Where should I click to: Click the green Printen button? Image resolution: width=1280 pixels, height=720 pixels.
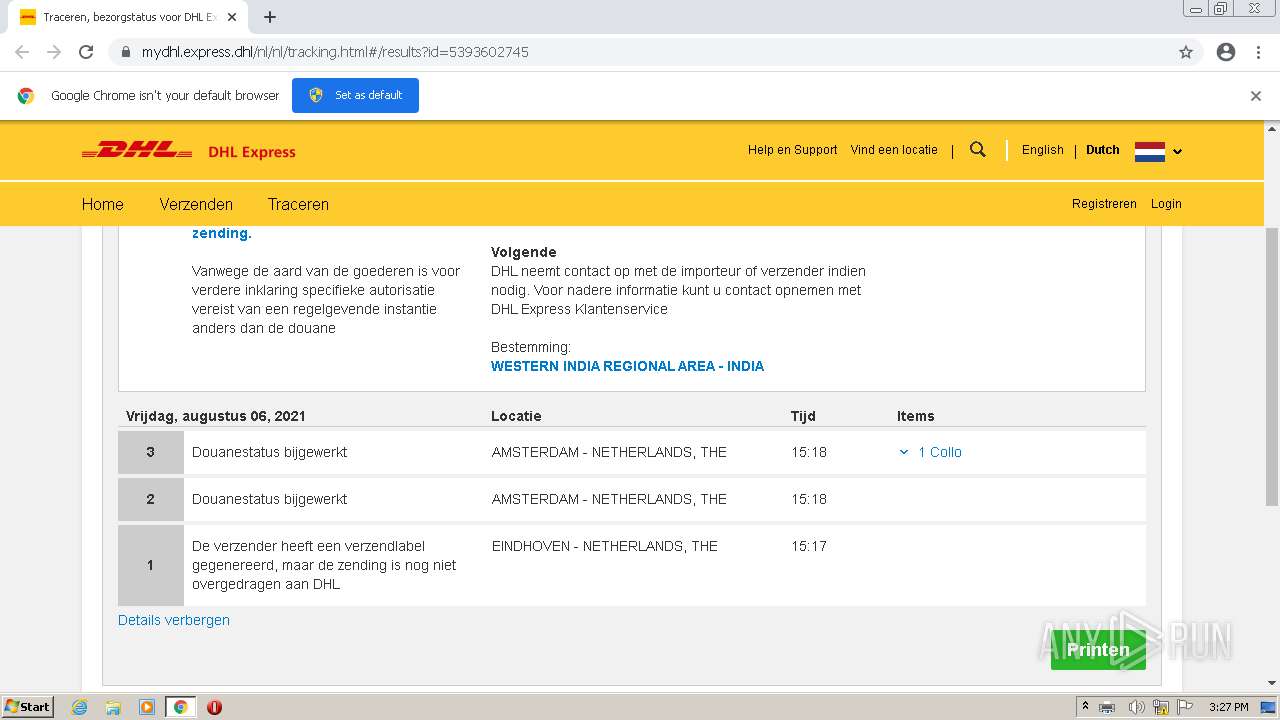(x=1098, y=650)
